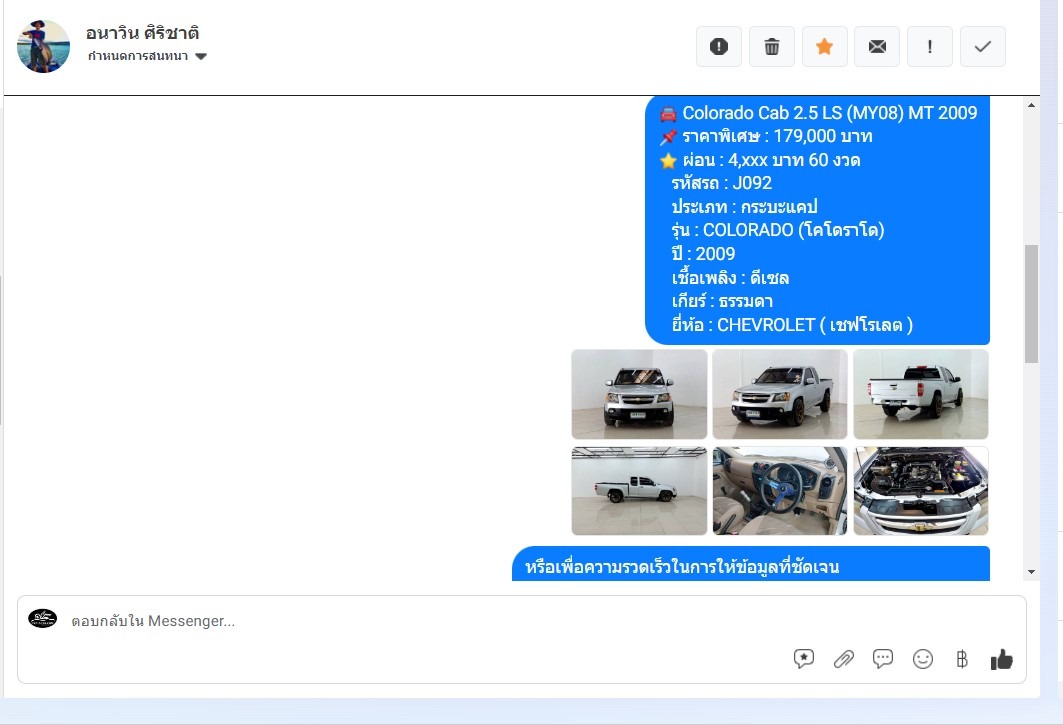Open interior steering wheel photo
1063x725 pixels.
click(780, 491)
